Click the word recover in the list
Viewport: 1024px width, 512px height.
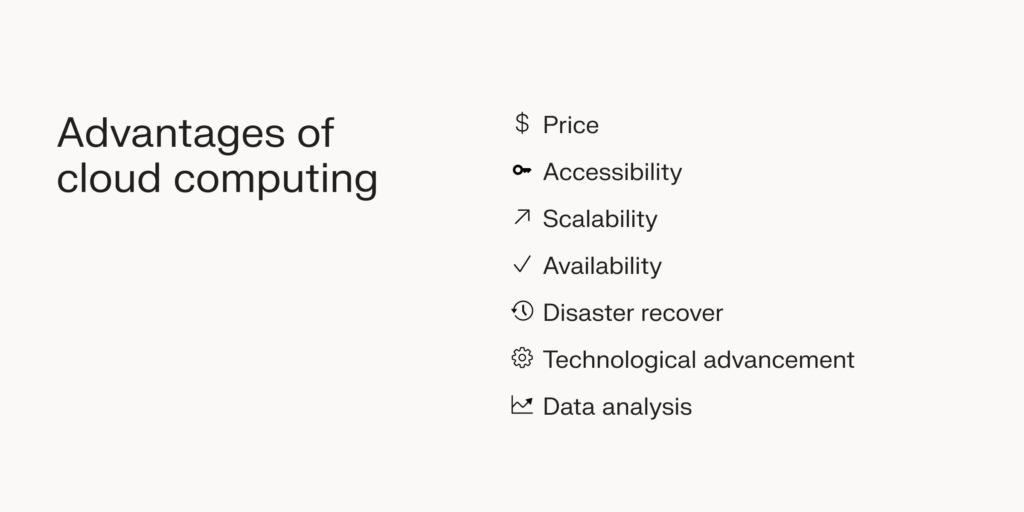[x=679, y=313]
